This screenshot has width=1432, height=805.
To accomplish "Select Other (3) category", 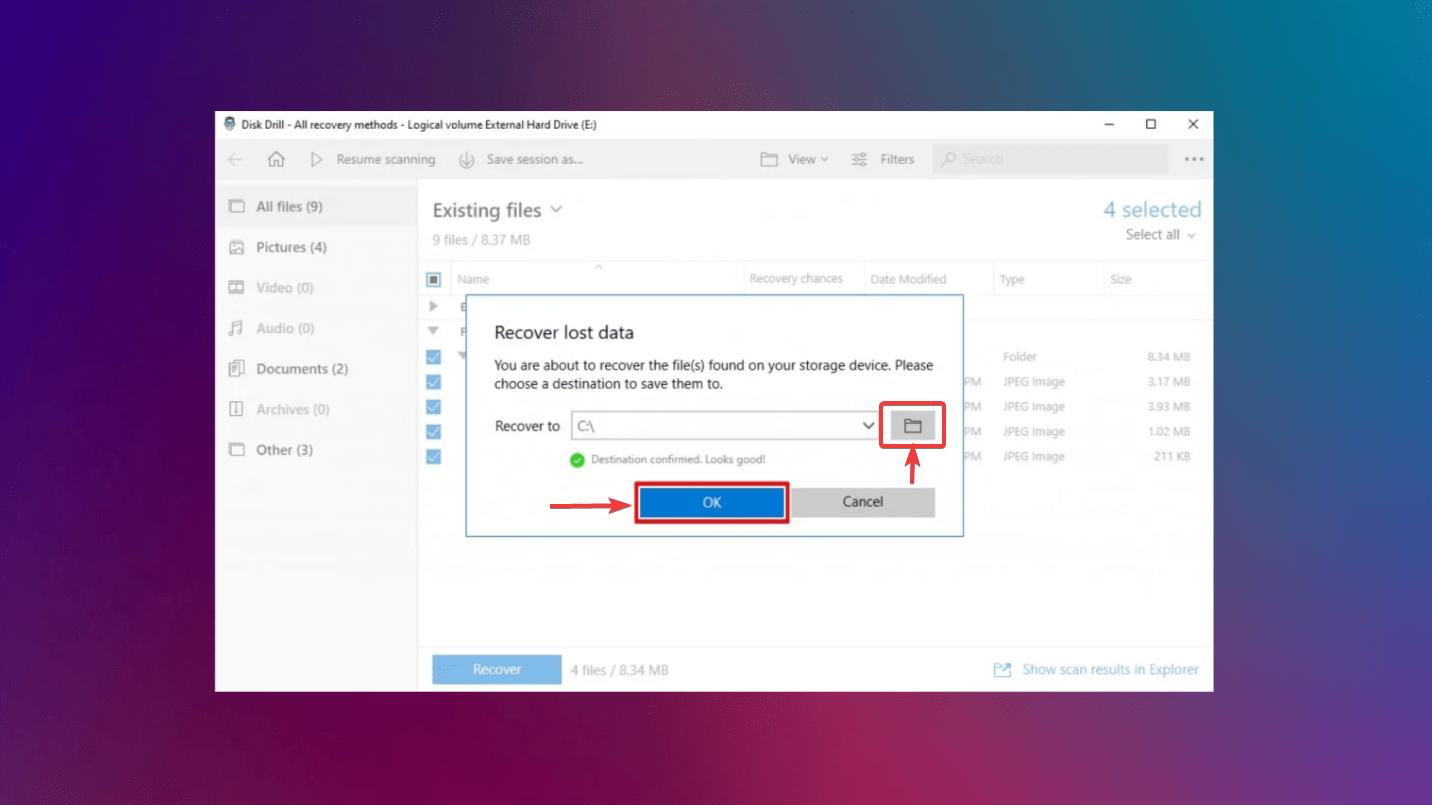I will (x=316, y=450).
